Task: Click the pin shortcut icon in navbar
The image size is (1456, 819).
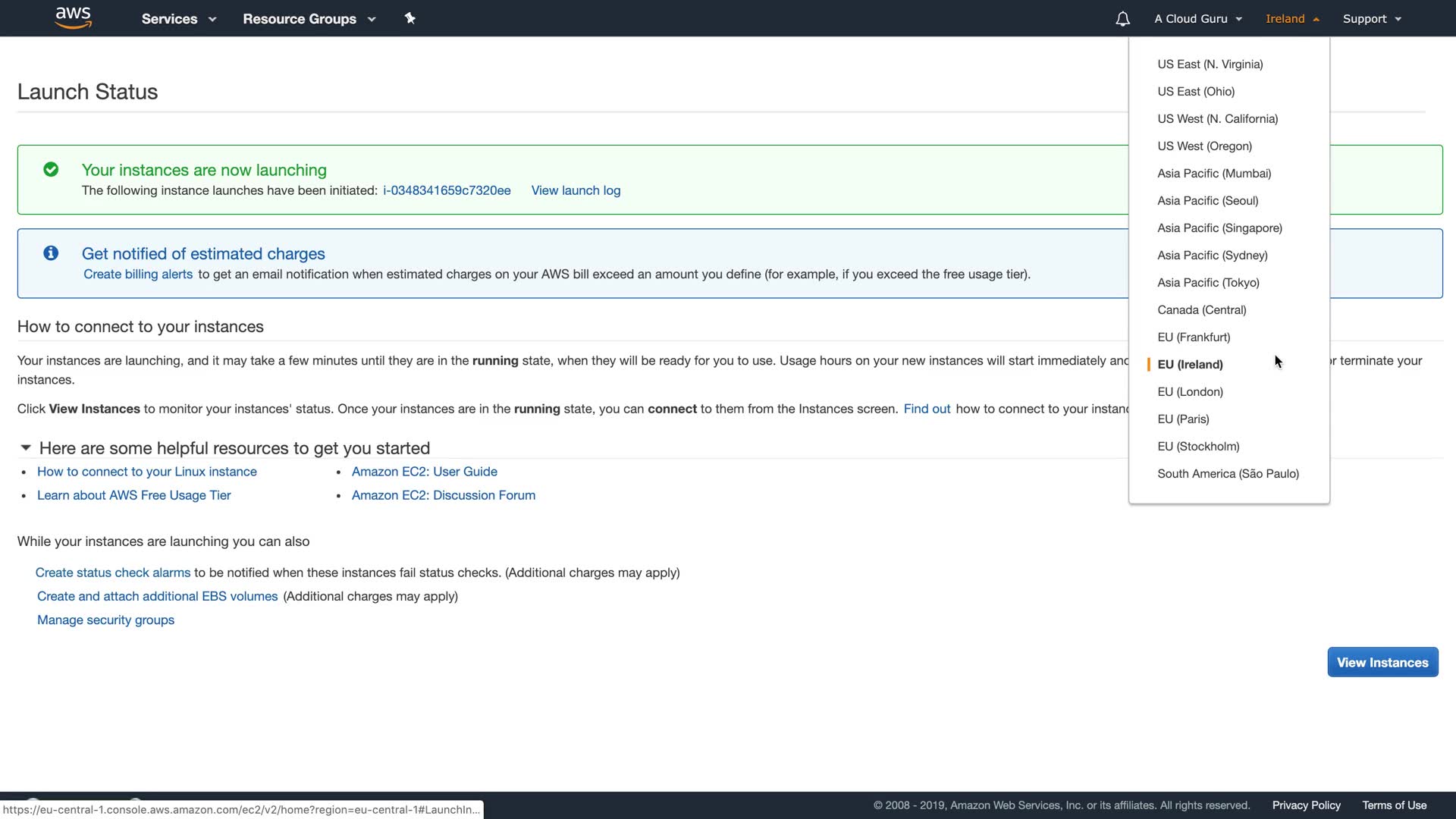Action: [x=410, y=18]
